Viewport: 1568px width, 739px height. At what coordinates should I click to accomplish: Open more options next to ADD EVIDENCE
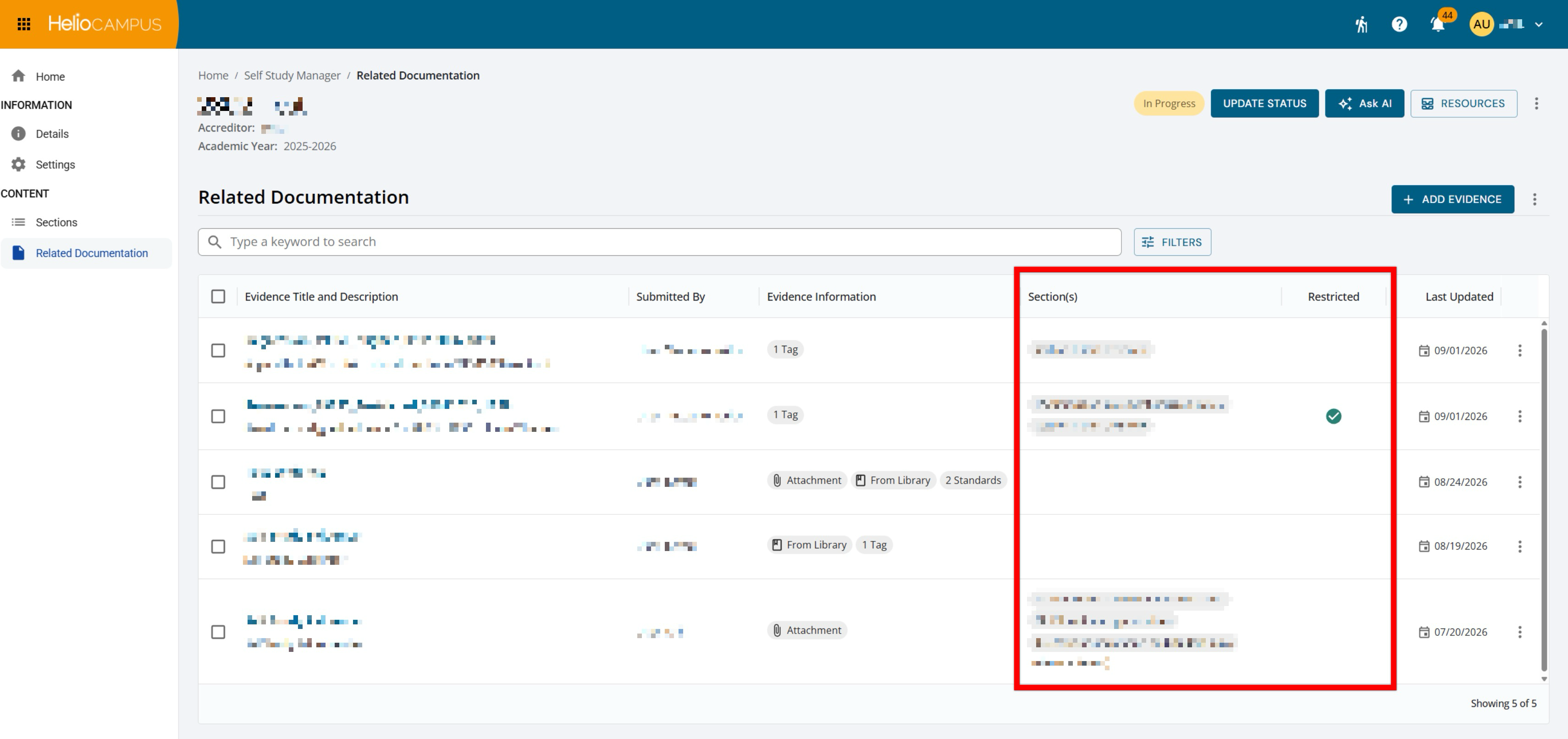(x=1535, y=199)
